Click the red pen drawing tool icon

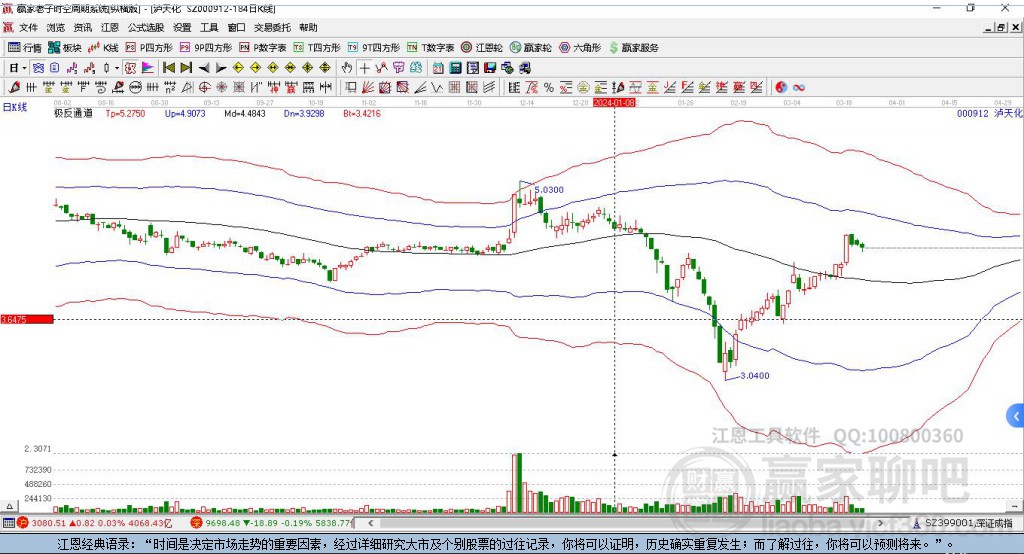14,87
